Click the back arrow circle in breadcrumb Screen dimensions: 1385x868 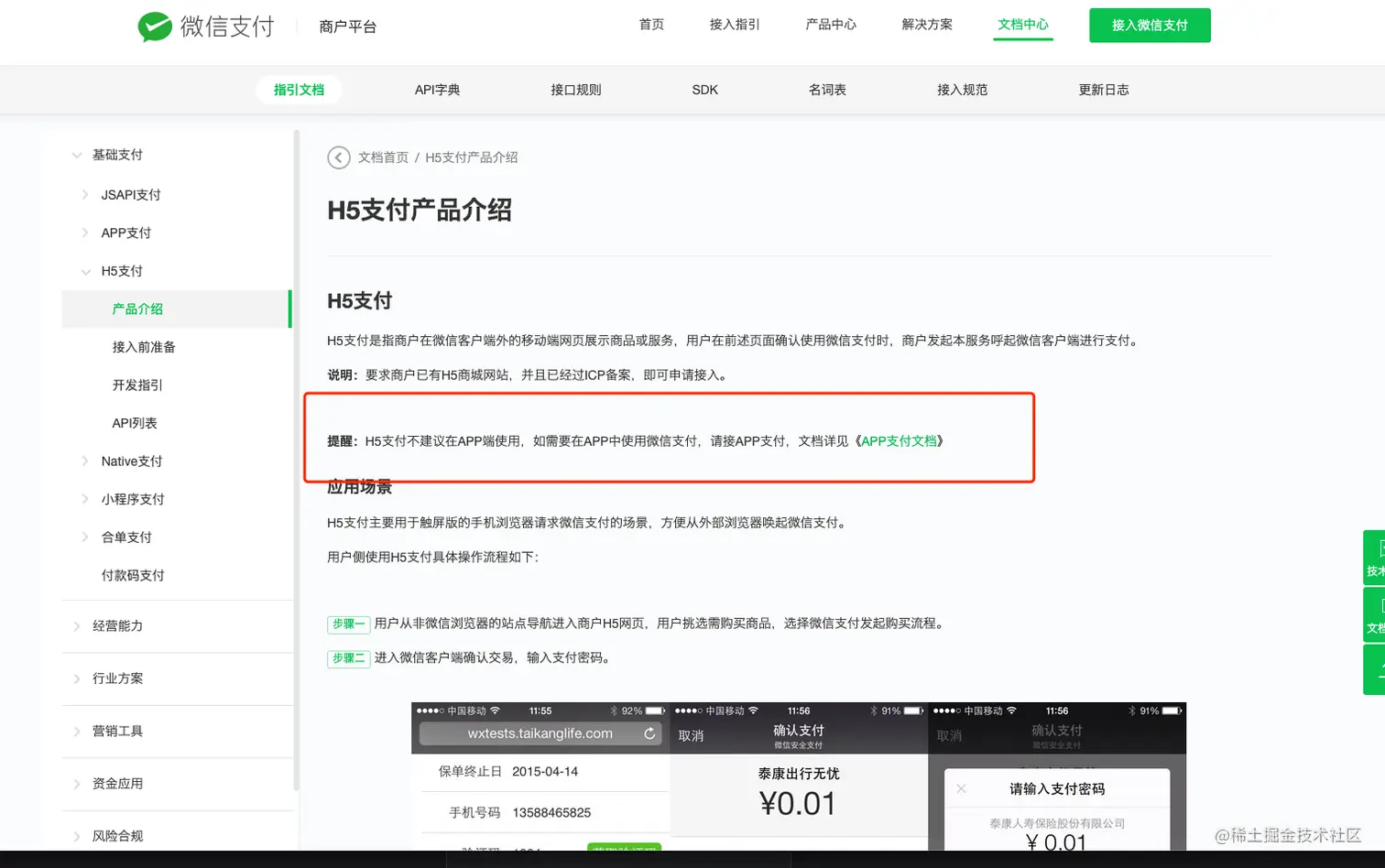click(x=339, y=157)
